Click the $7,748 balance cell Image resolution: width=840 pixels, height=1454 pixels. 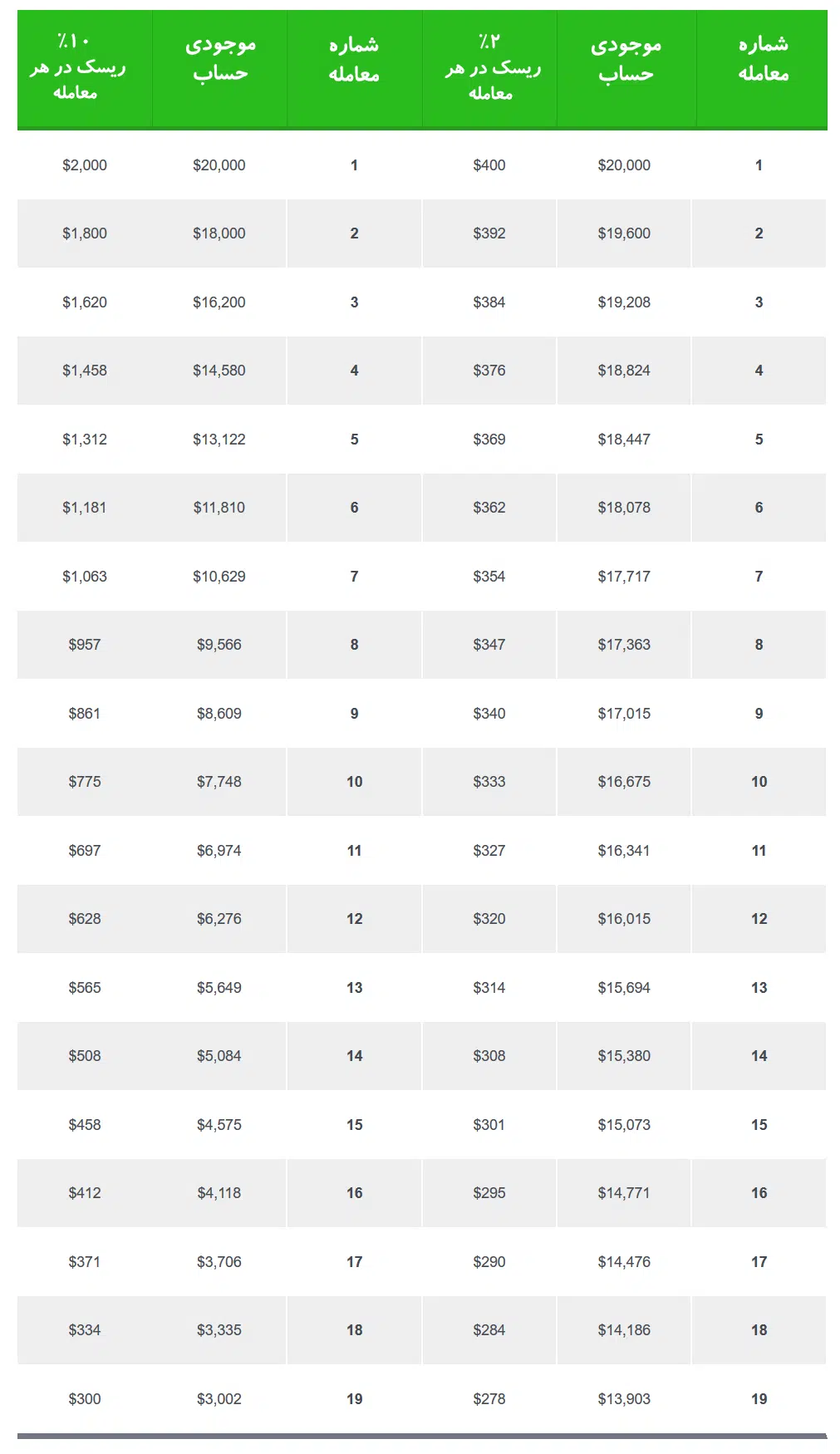pos(219,782)
